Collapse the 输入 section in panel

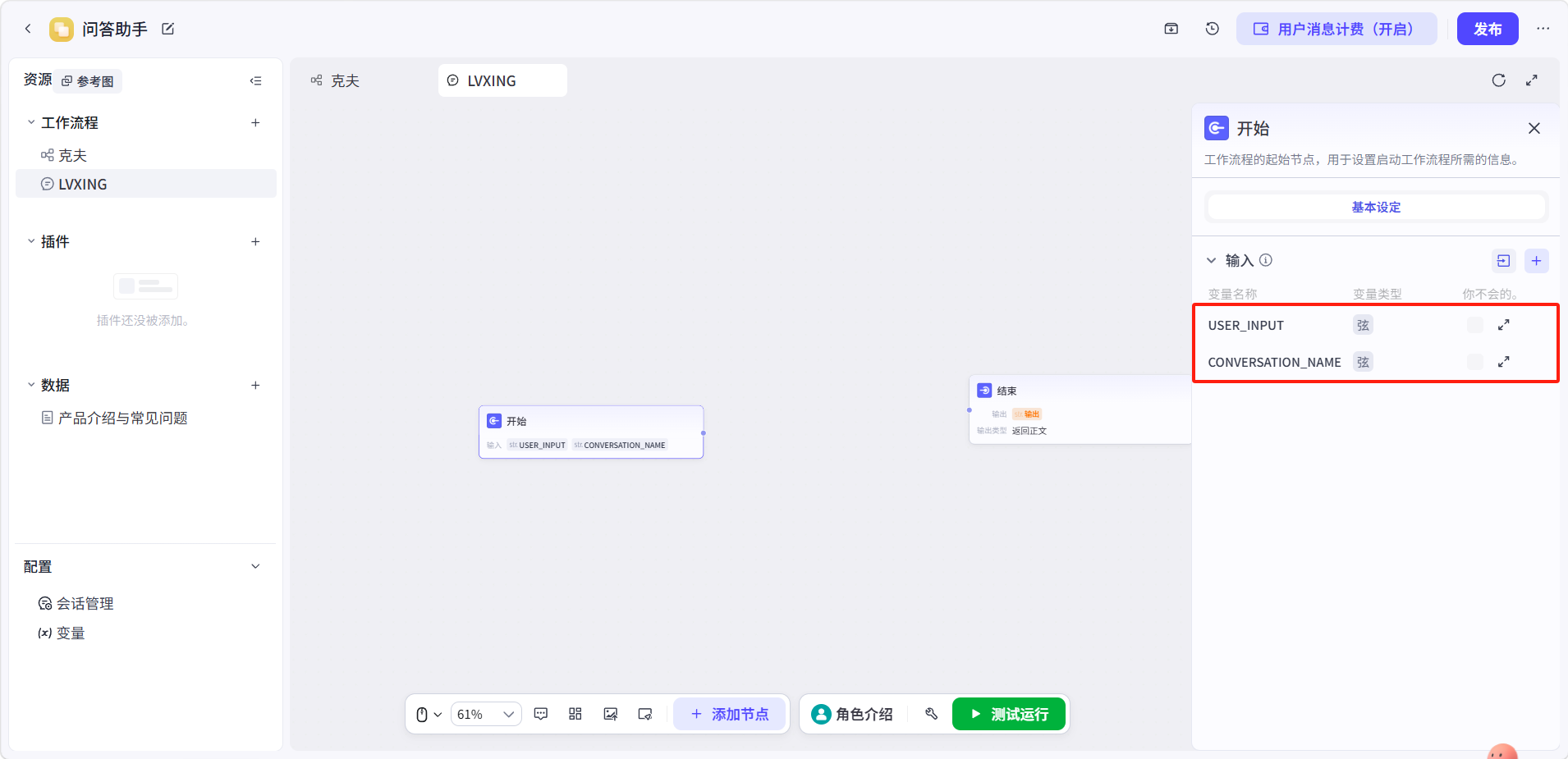(x=1211, y=260)
